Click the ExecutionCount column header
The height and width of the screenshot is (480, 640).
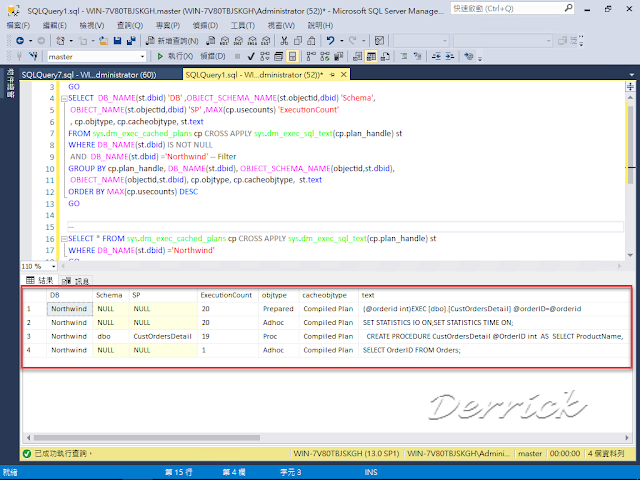[x=226, y=295]
